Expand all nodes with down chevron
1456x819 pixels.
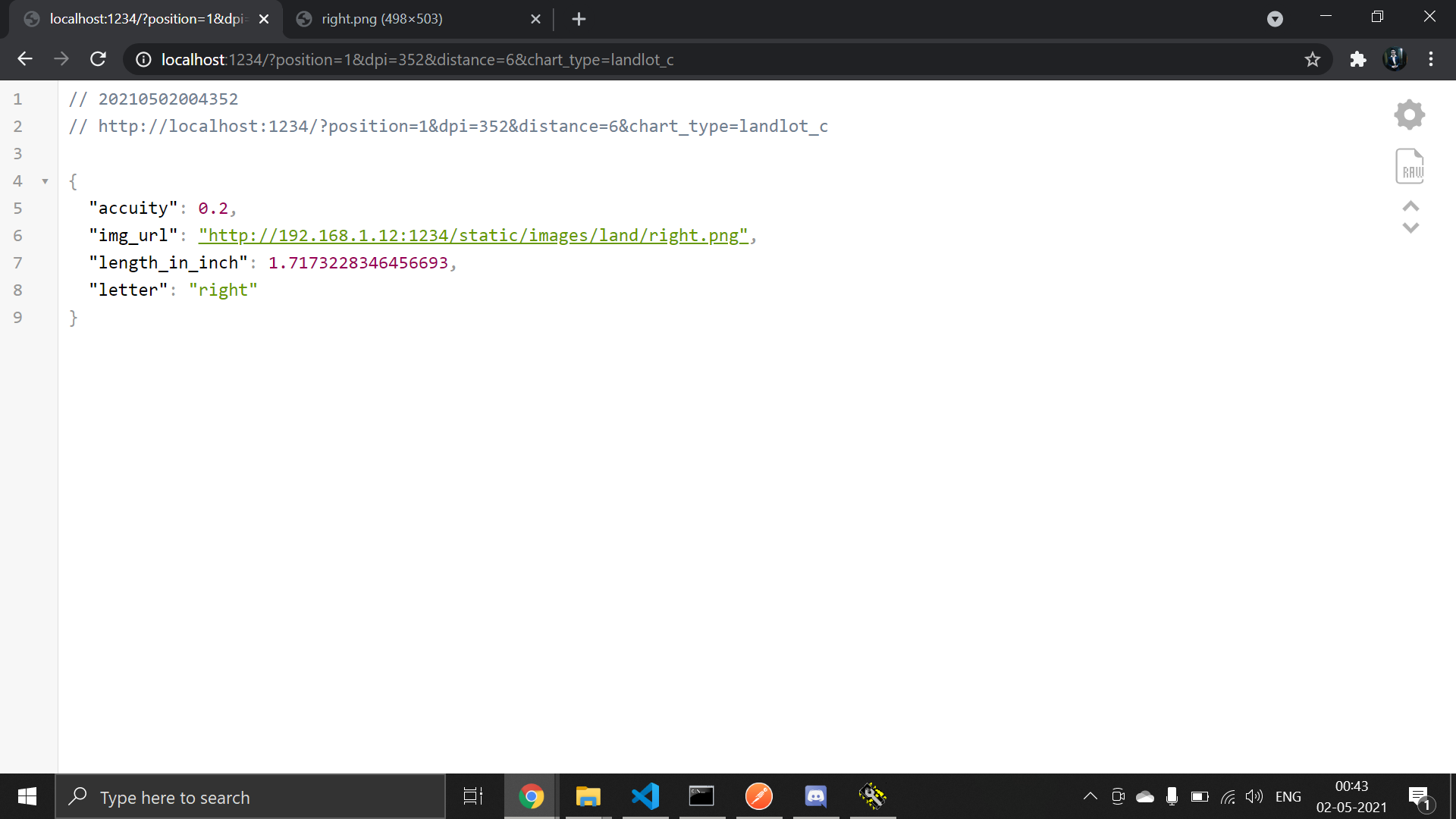pos(1410,227)
